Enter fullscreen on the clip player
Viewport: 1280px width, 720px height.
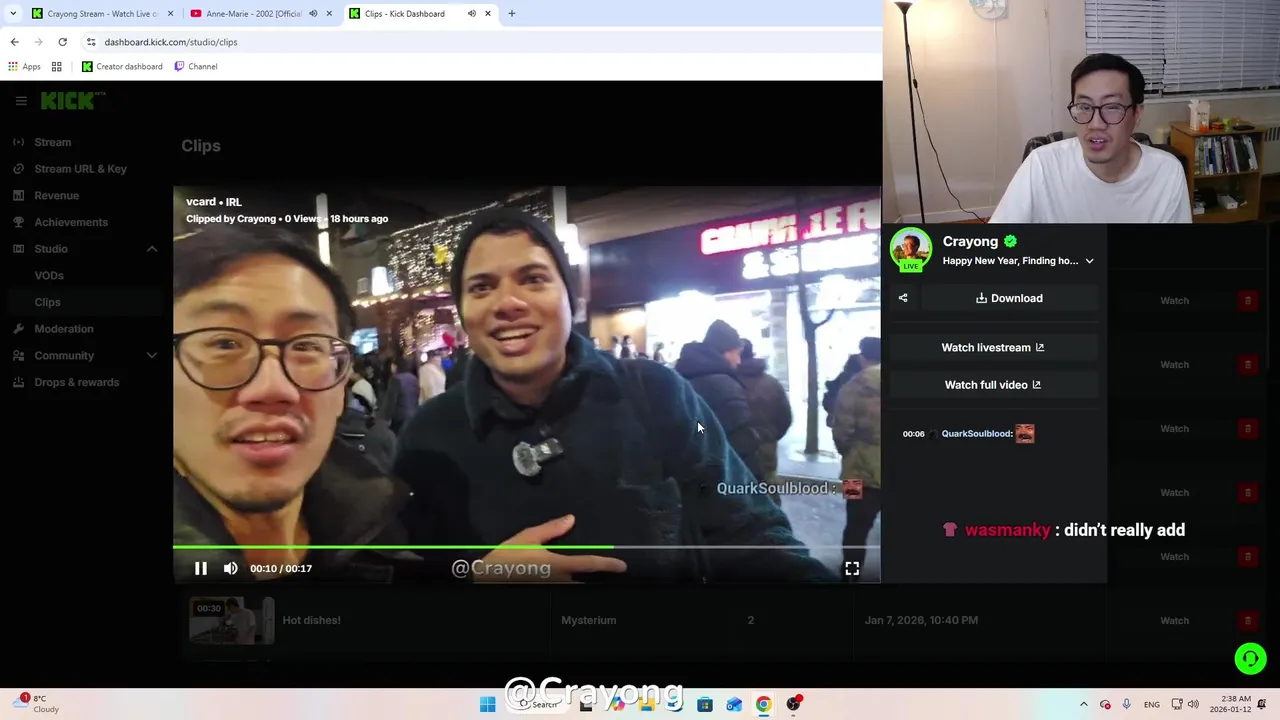pos(852,568)
